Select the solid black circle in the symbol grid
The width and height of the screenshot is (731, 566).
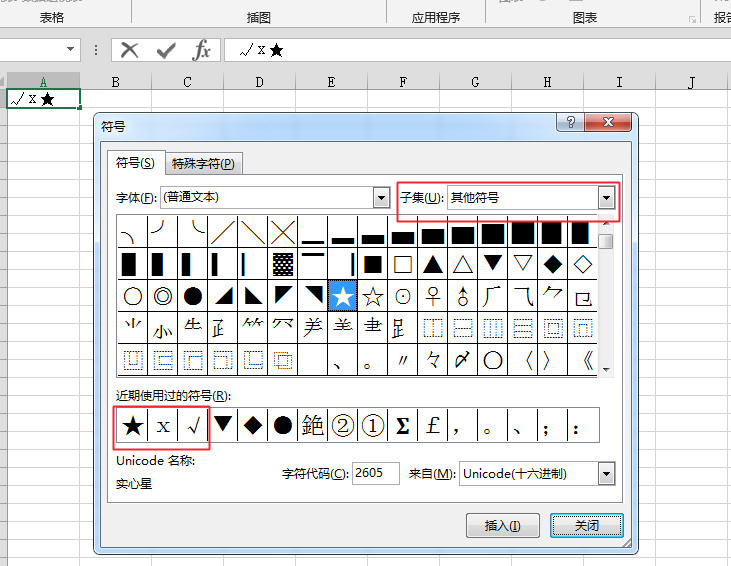[x=193, y=296]
